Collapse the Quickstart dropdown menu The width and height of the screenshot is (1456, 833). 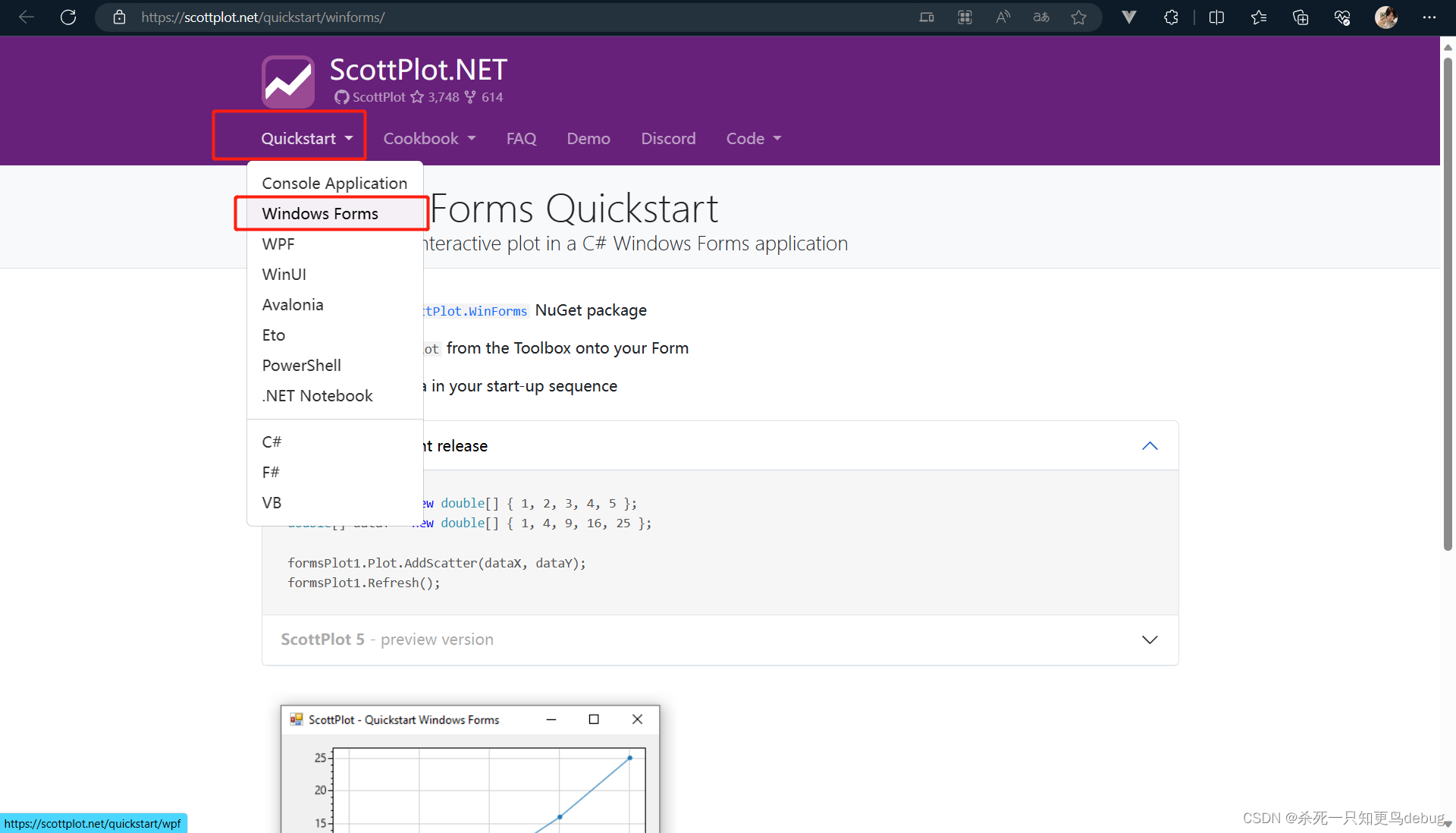click(x=307, y=138)
